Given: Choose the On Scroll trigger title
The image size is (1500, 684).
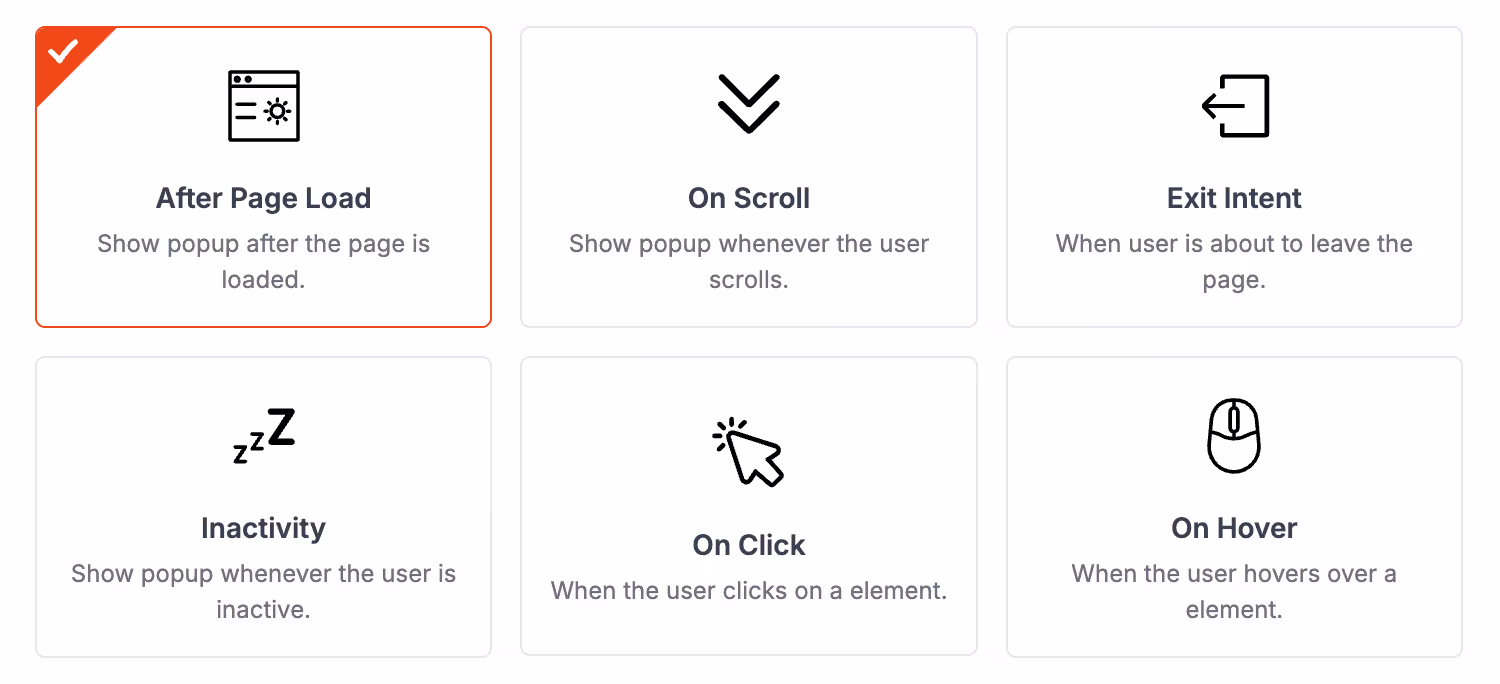Looking at the screenshot, I should tap(749, 198).
